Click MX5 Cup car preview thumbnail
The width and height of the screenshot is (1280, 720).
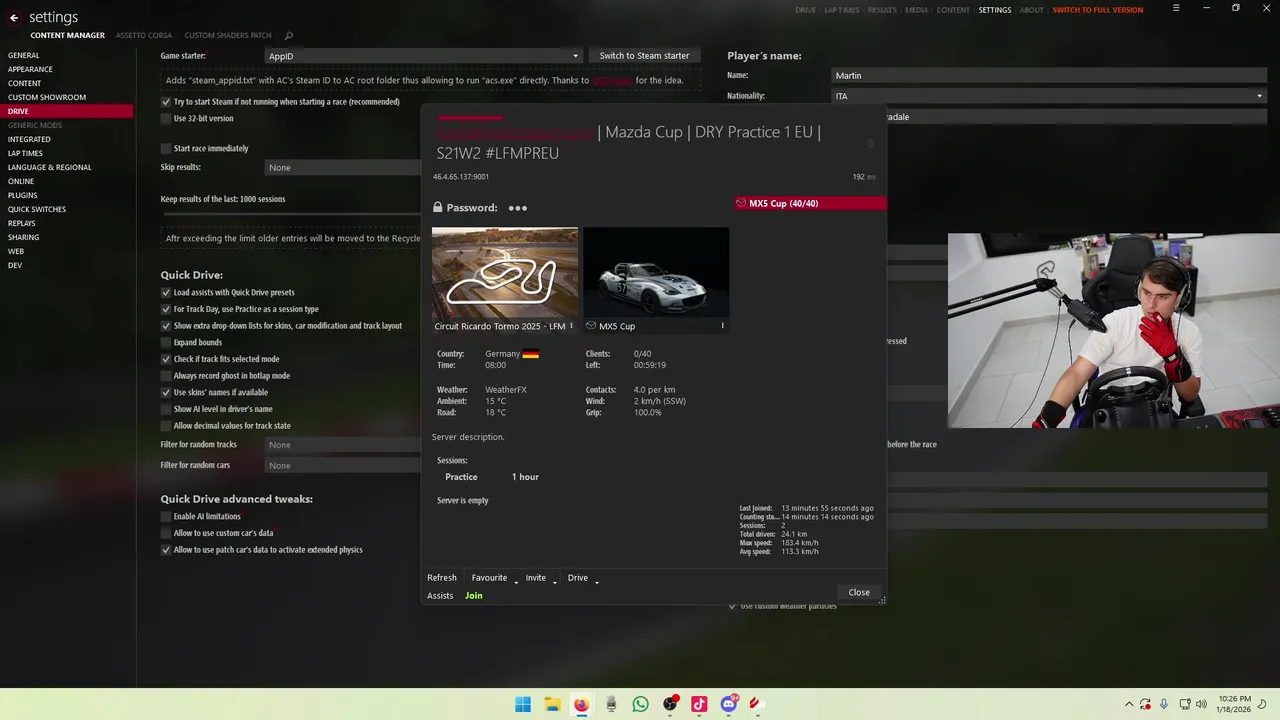click(656, 273)
